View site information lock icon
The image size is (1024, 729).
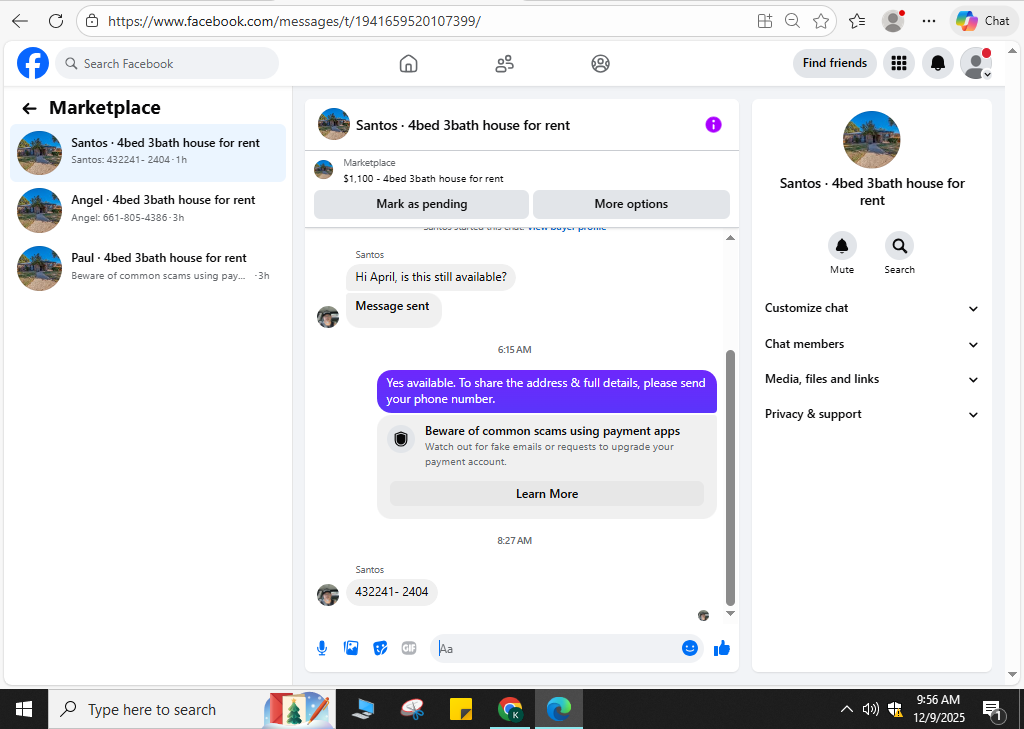pos(92,21)
